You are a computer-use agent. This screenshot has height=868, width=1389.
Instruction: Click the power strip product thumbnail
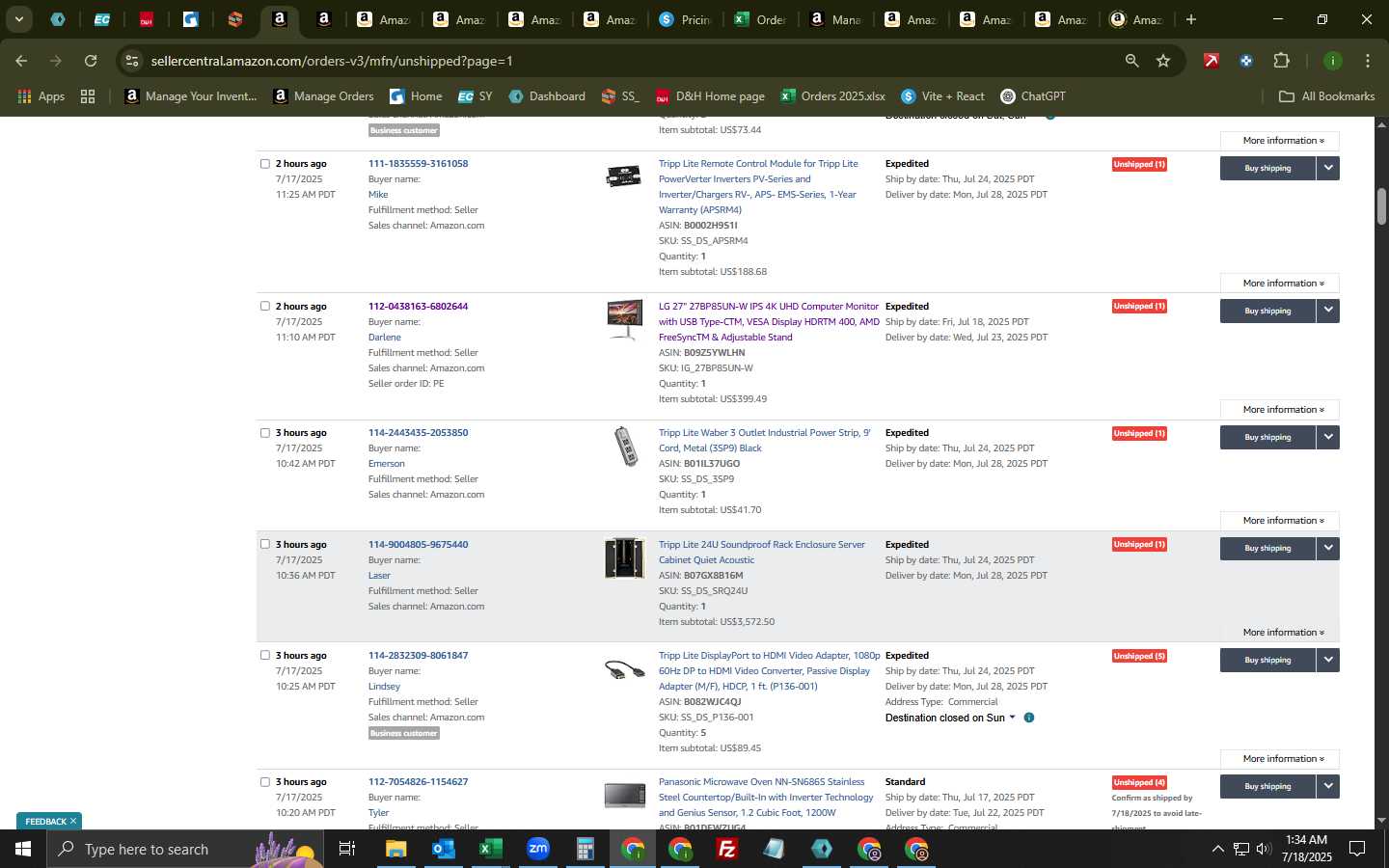pyautogui.click(x=626, y=447)
